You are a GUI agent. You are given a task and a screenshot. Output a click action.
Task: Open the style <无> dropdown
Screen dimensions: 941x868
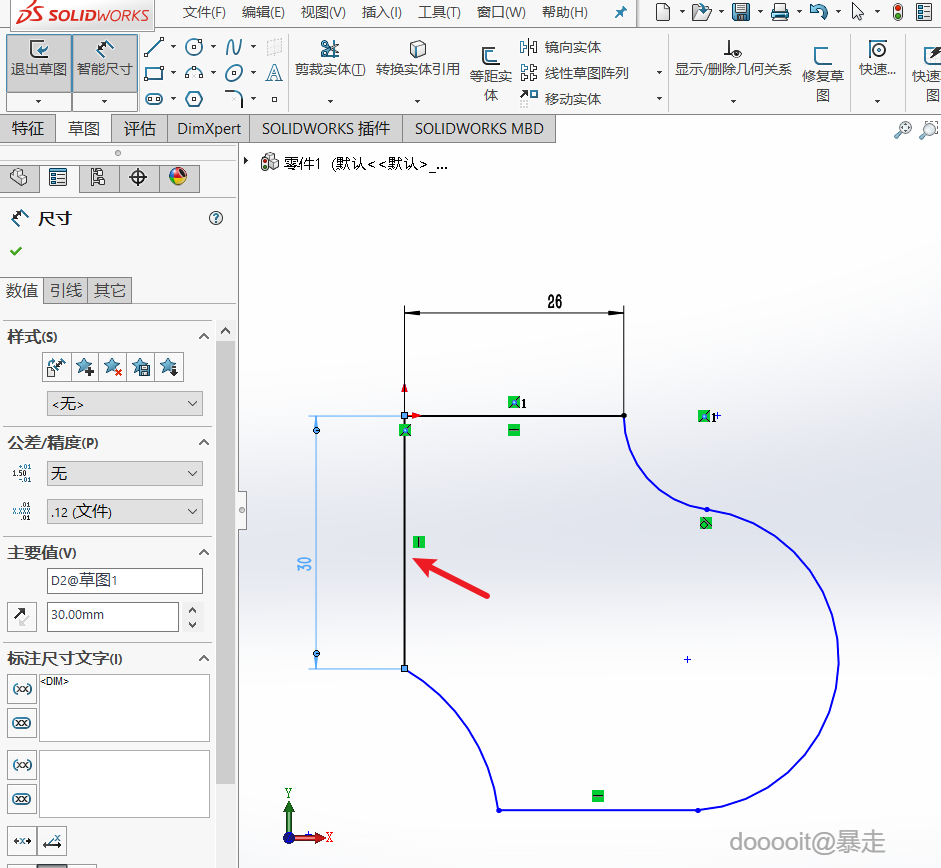coord(125,403)
